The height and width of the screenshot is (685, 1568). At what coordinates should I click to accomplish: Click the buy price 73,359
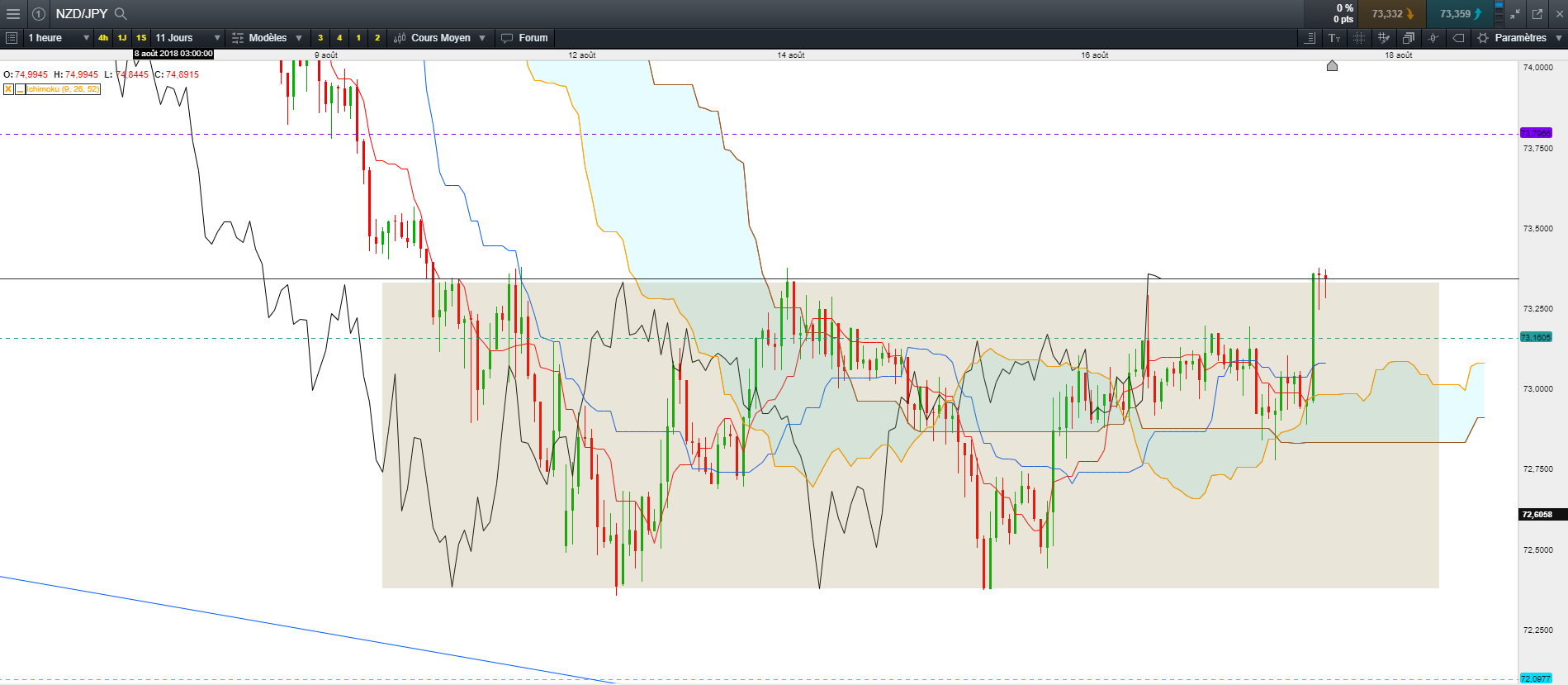pyautogui.click(x=1461, y=14)
